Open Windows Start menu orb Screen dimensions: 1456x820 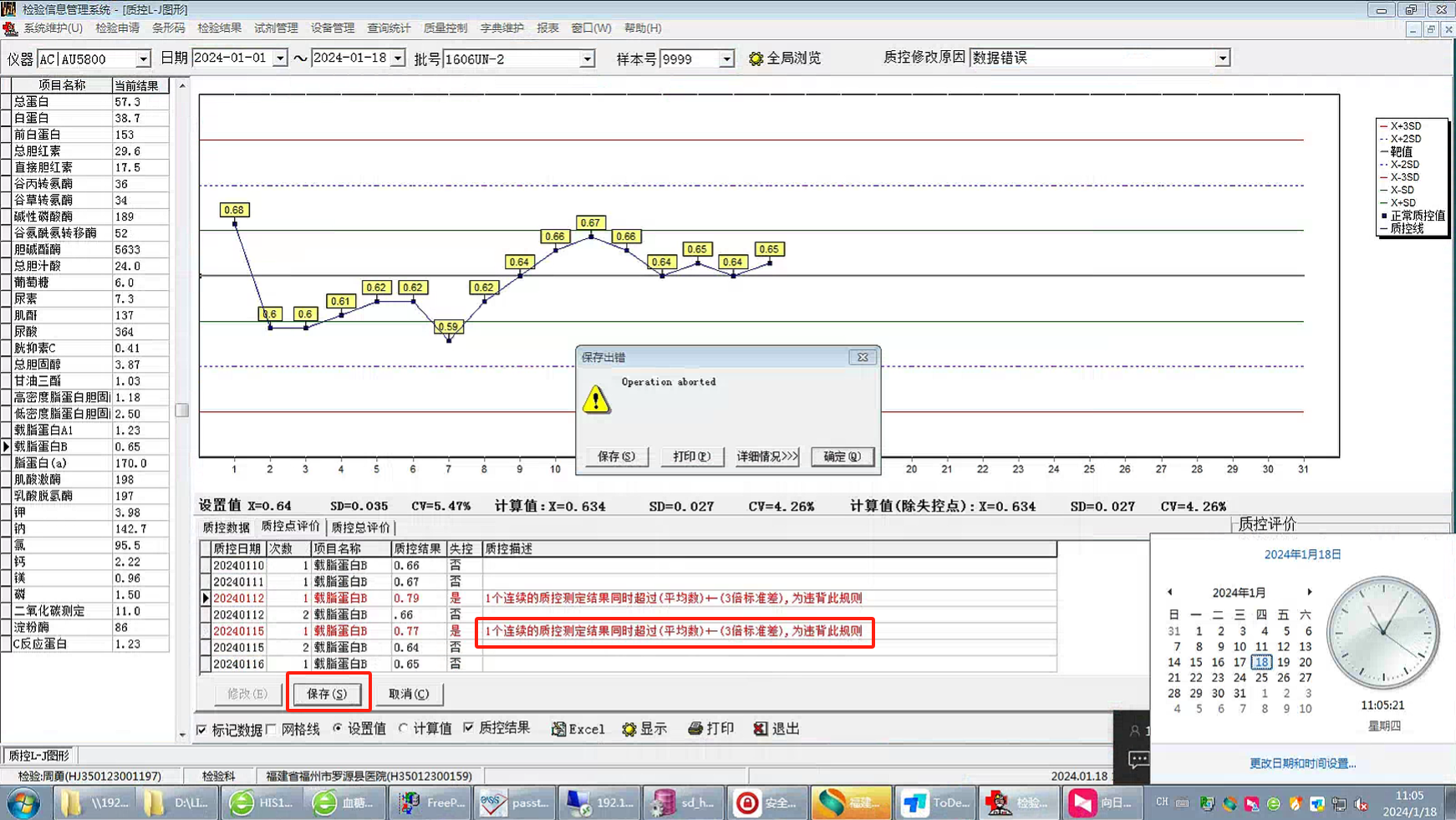pos(23,802)
